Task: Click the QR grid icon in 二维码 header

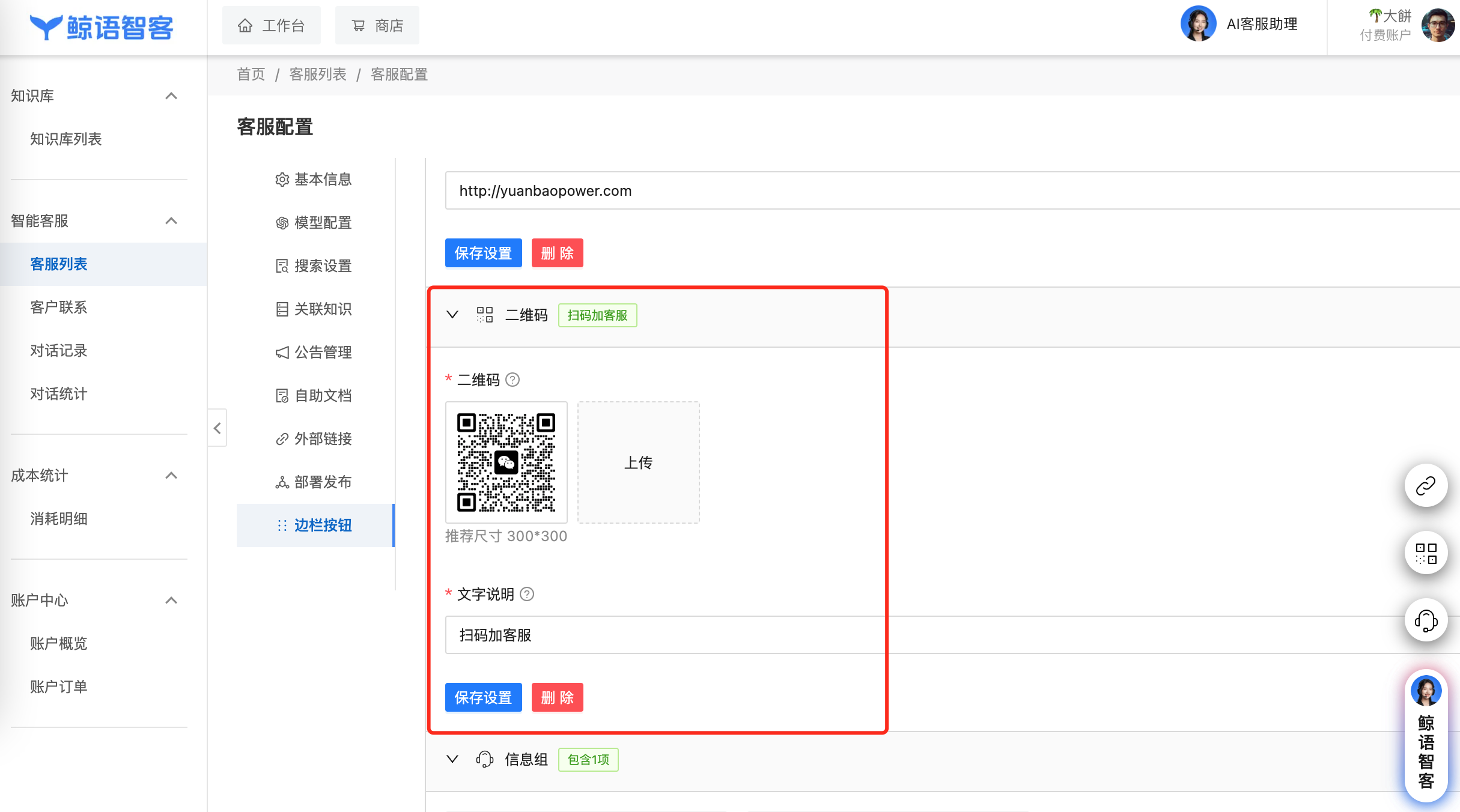Action: tap(485, 315)
